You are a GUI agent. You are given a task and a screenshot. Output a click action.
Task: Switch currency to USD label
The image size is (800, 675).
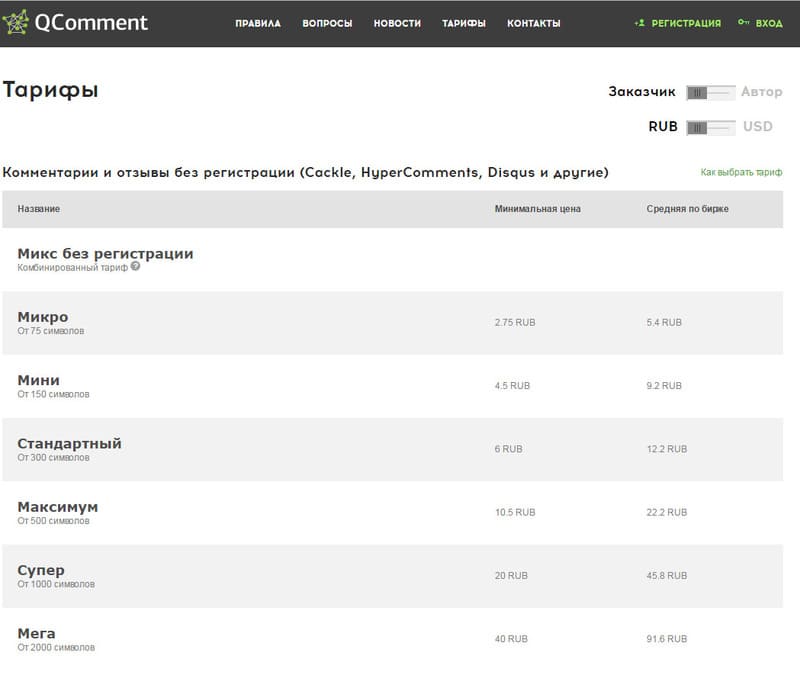[x=758, y=127]
